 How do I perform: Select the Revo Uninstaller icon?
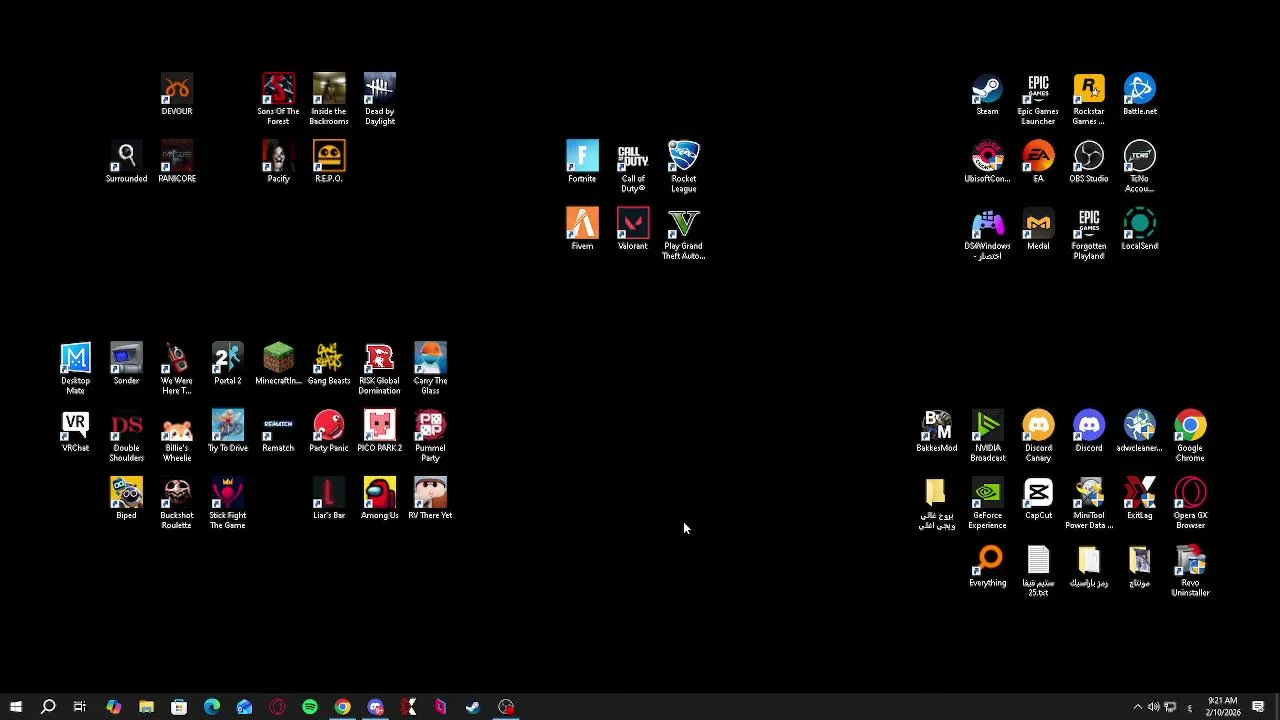click(1190, 570)
